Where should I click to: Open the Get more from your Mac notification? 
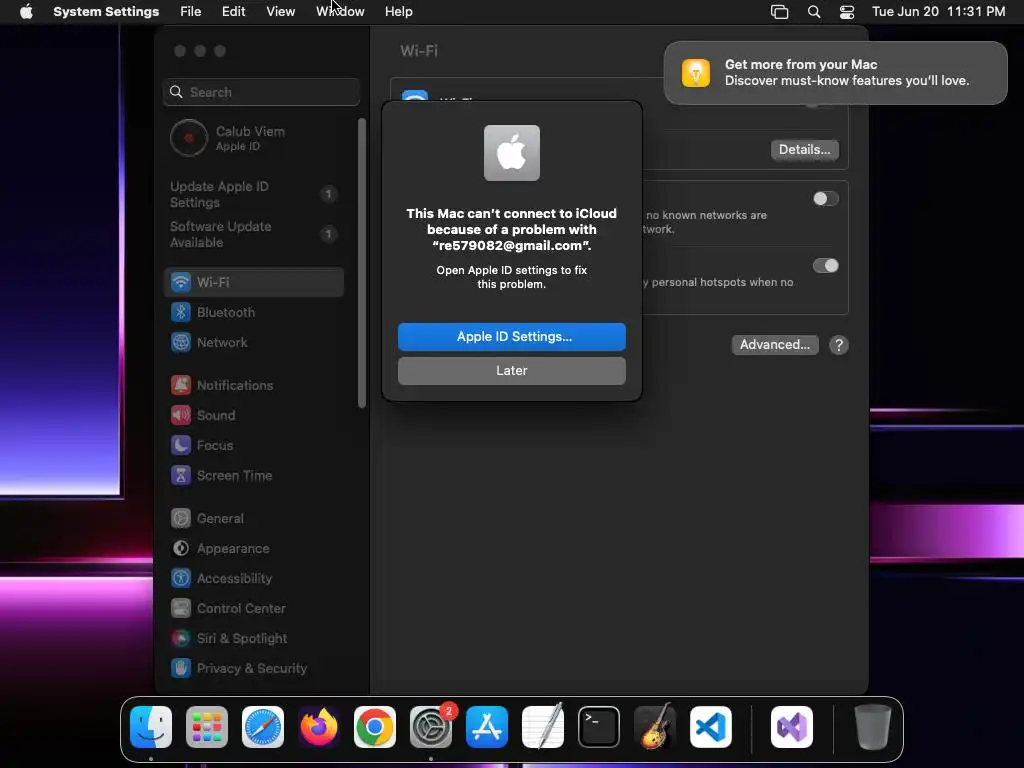tap(835, 73)
